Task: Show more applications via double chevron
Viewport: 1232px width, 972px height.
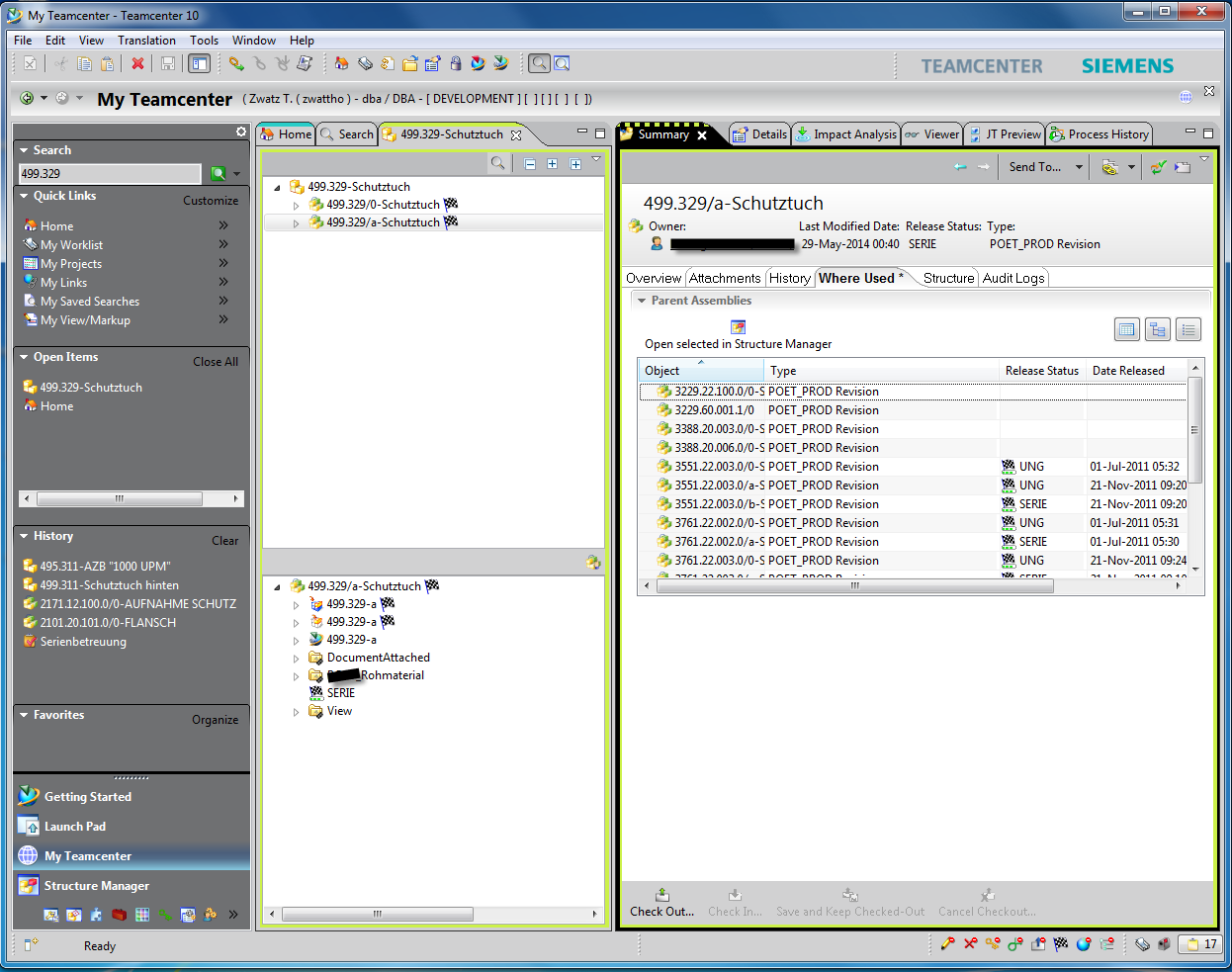Action: (x=233, y=915)
